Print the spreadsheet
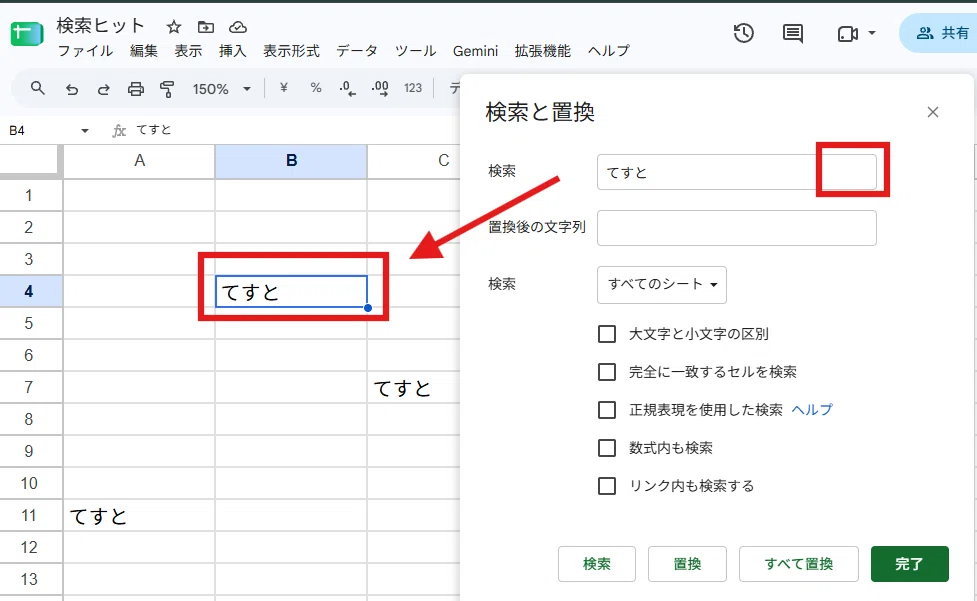The height and width of the screenshot is (601, 977). click(135, 89)
